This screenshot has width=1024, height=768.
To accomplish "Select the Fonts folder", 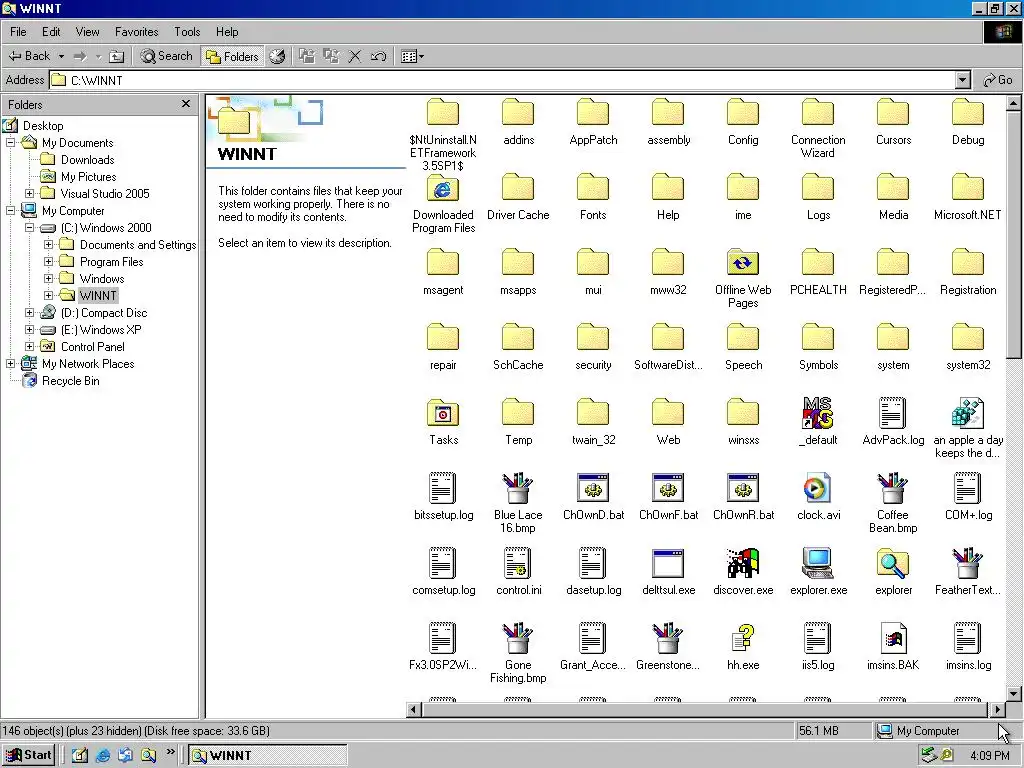I will click(x=593, y=187).
